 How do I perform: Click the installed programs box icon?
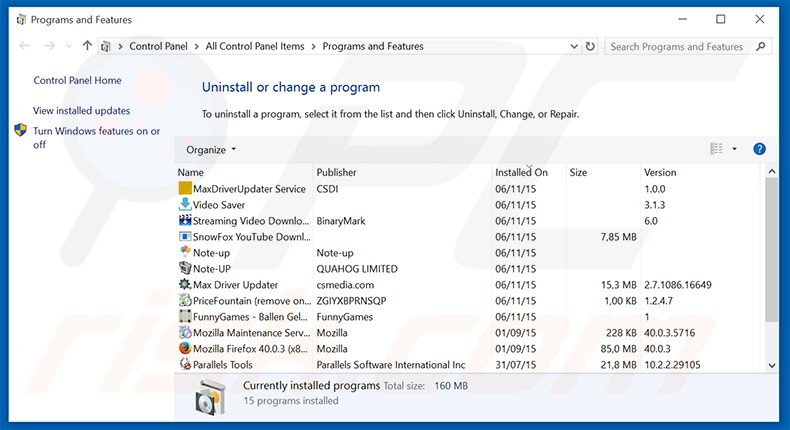(211, 397)
